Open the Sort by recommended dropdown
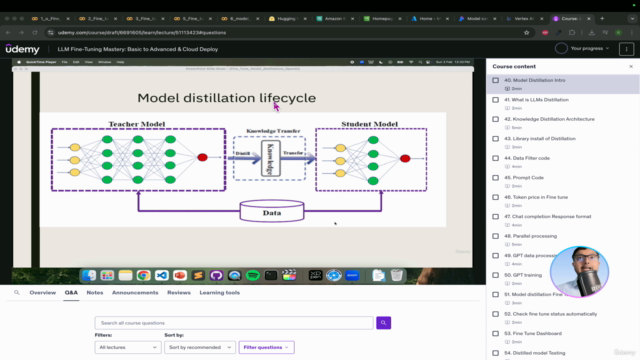The image size is (640, 360). [200, 347]
